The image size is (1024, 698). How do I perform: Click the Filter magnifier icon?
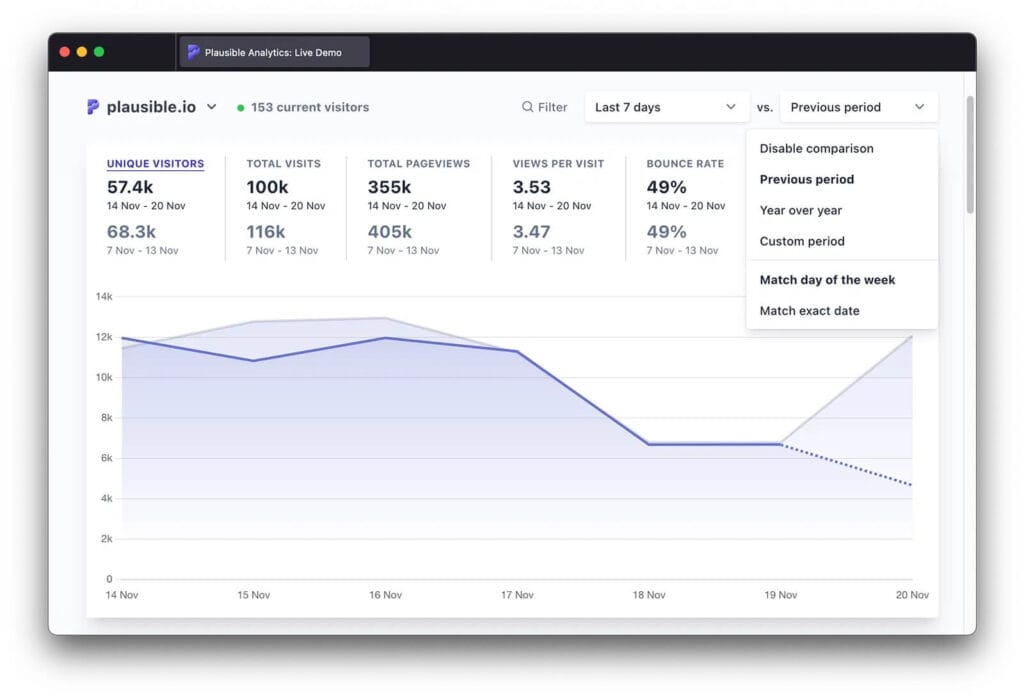pos(527,107)
